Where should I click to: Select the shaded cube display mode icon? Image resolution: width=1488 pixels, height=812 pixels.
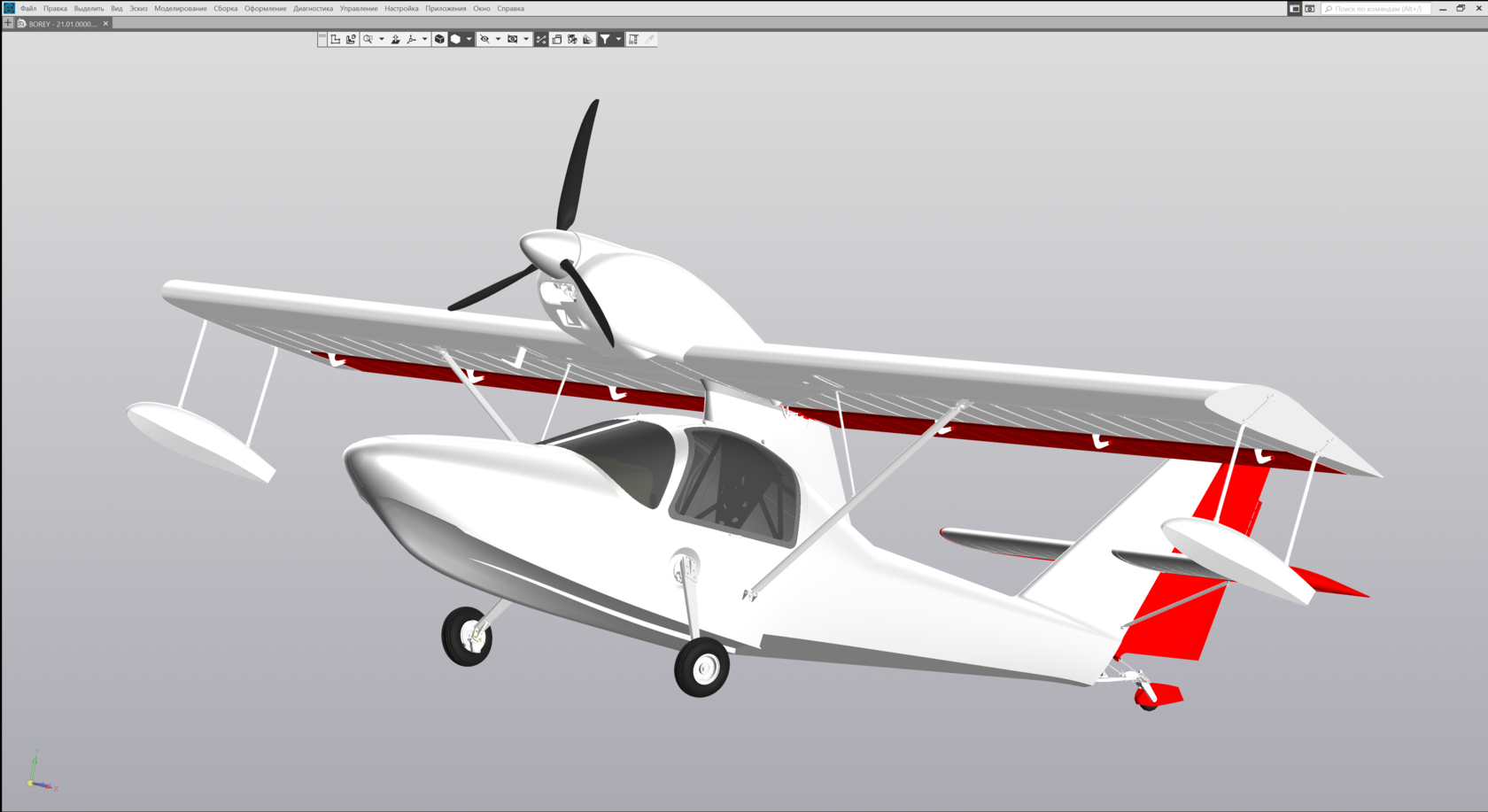point(439,39)
